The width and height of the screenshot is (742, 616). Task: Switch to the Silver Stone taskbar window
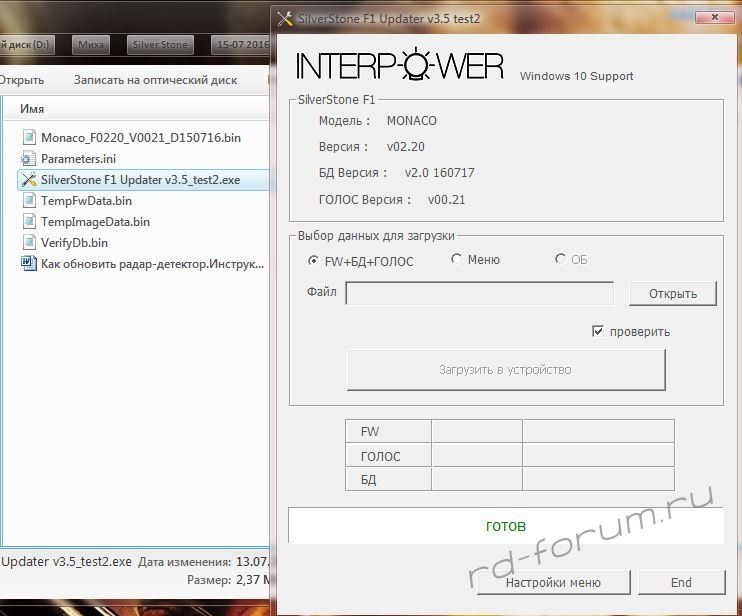(x=160, y=45)
